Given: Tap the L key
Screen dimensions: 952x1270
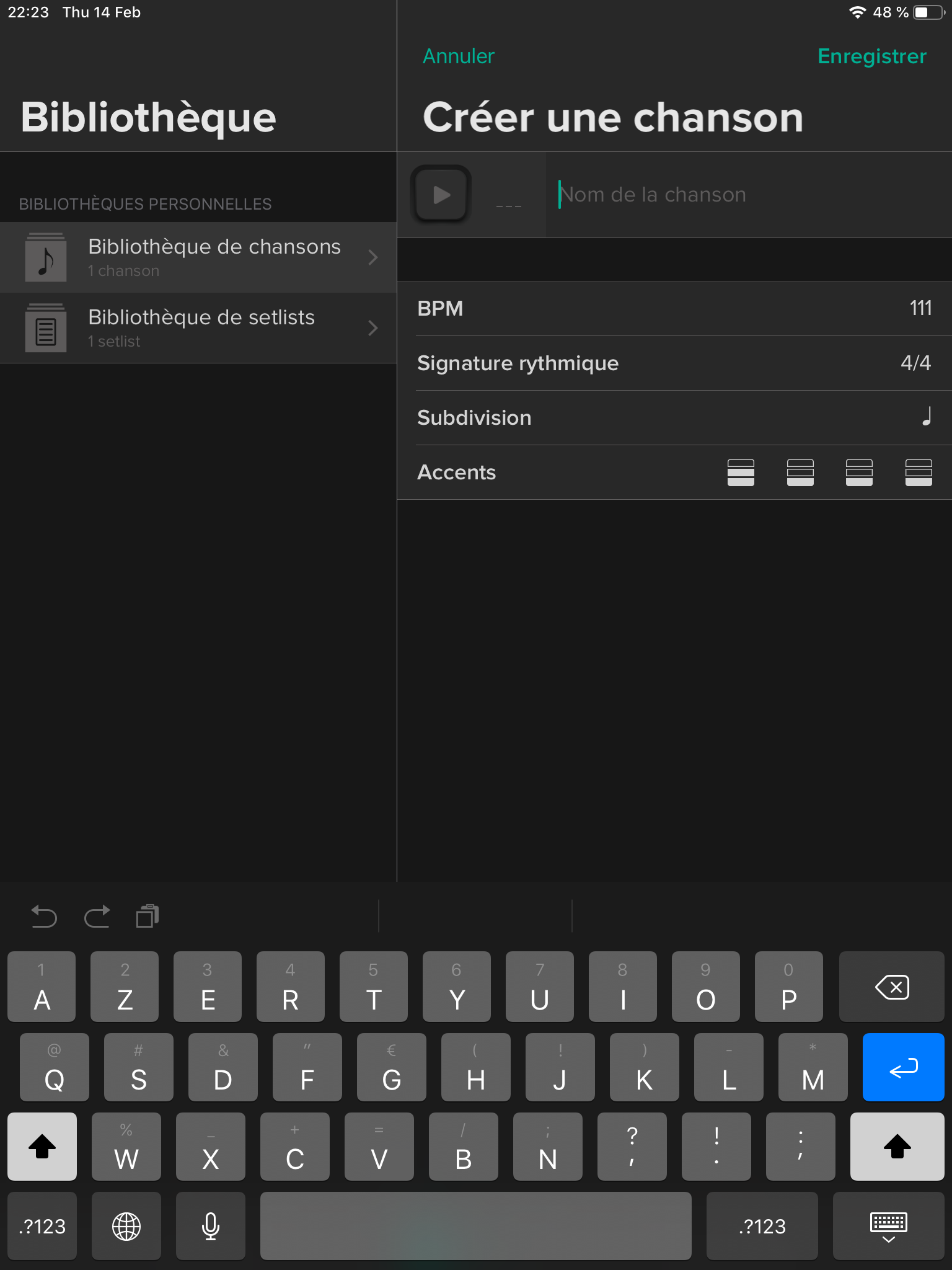Looking at the screenshot, I should 729,1067.
